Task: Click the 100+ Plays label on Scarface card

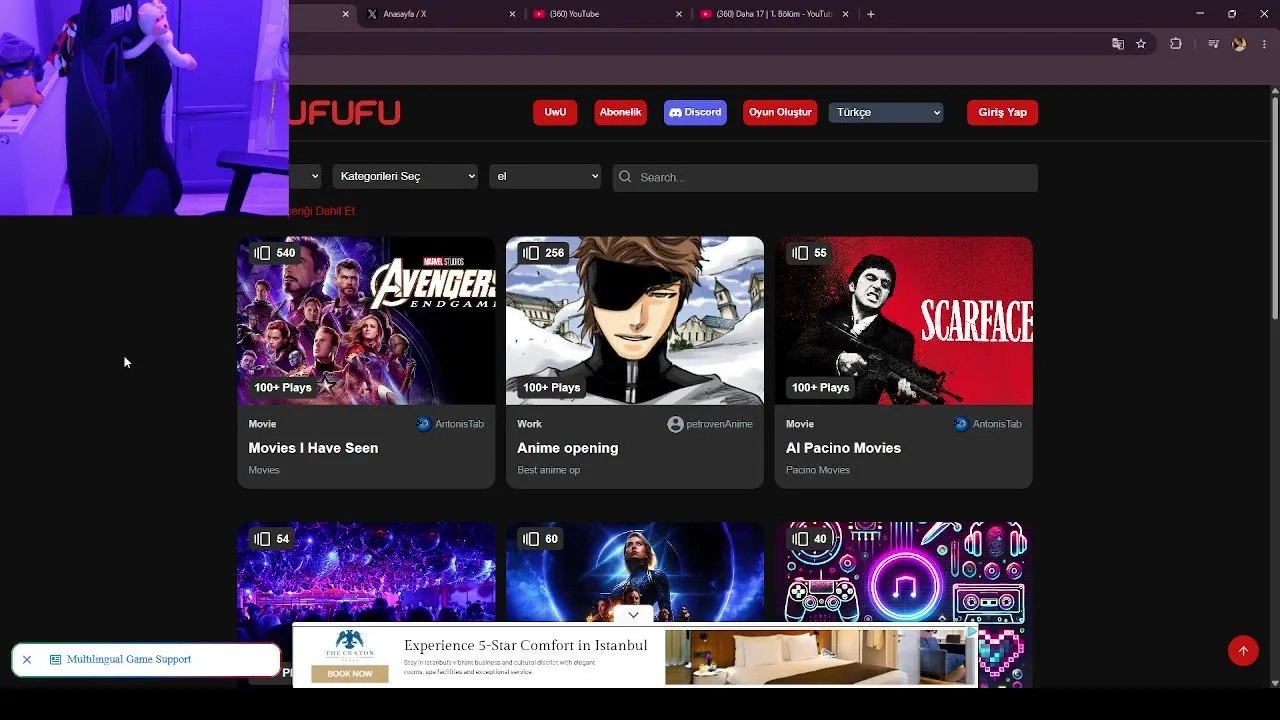Action: click(x=821, y=388)
